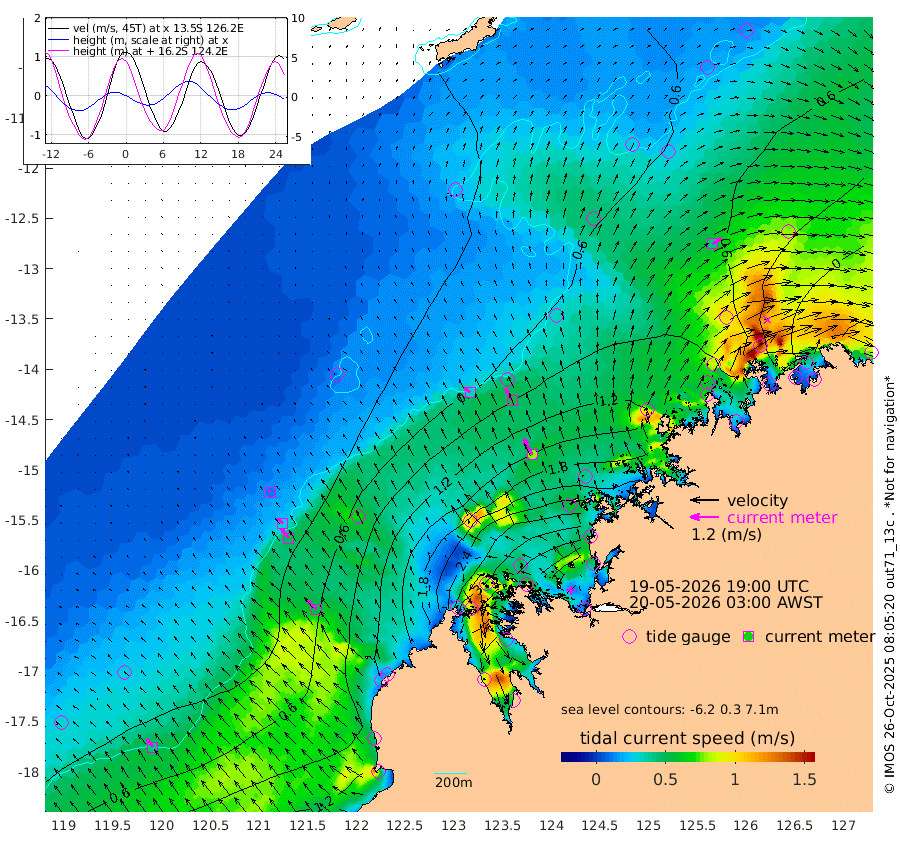Click the 'height (m, scale at right) at x' legend entry
Viewport: 900px width, 846px height.
pos(150,40)
